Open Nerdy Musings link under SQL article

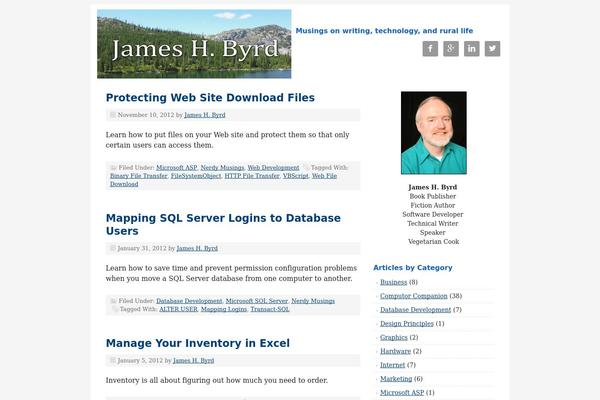[313, 301]
